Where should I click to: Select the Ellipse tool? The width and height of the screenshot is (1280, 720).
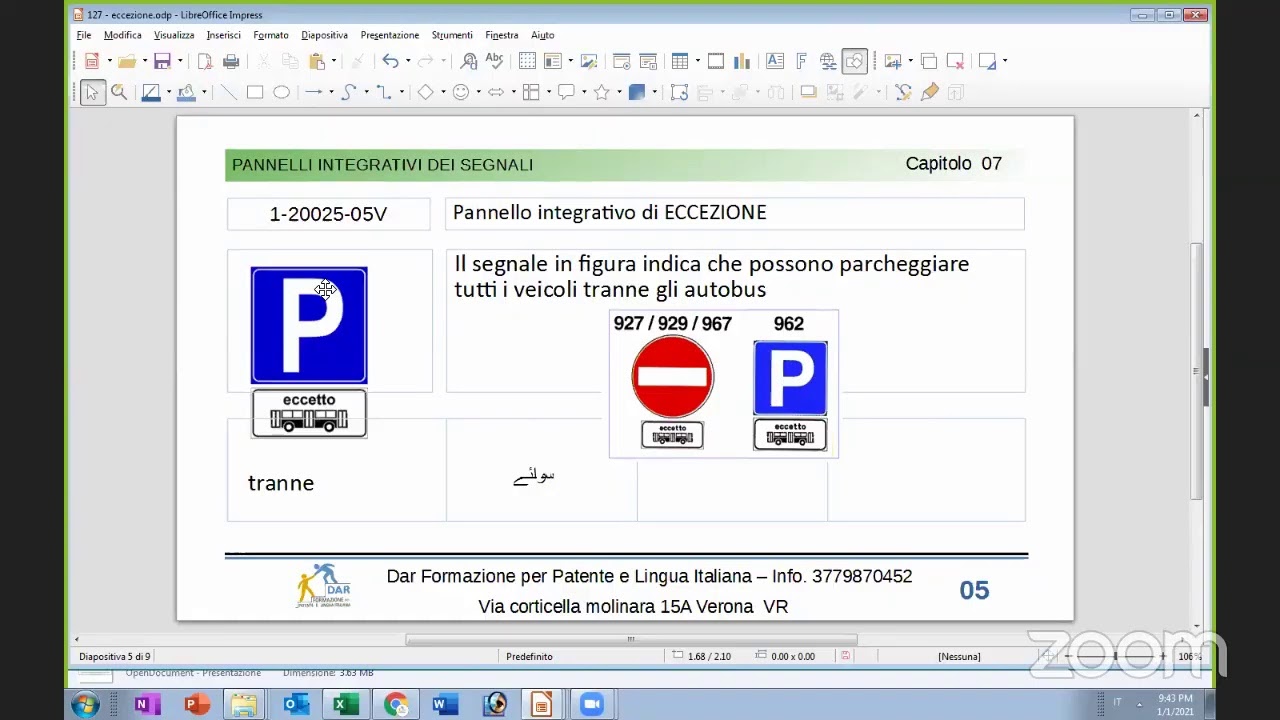pos(282,92)
